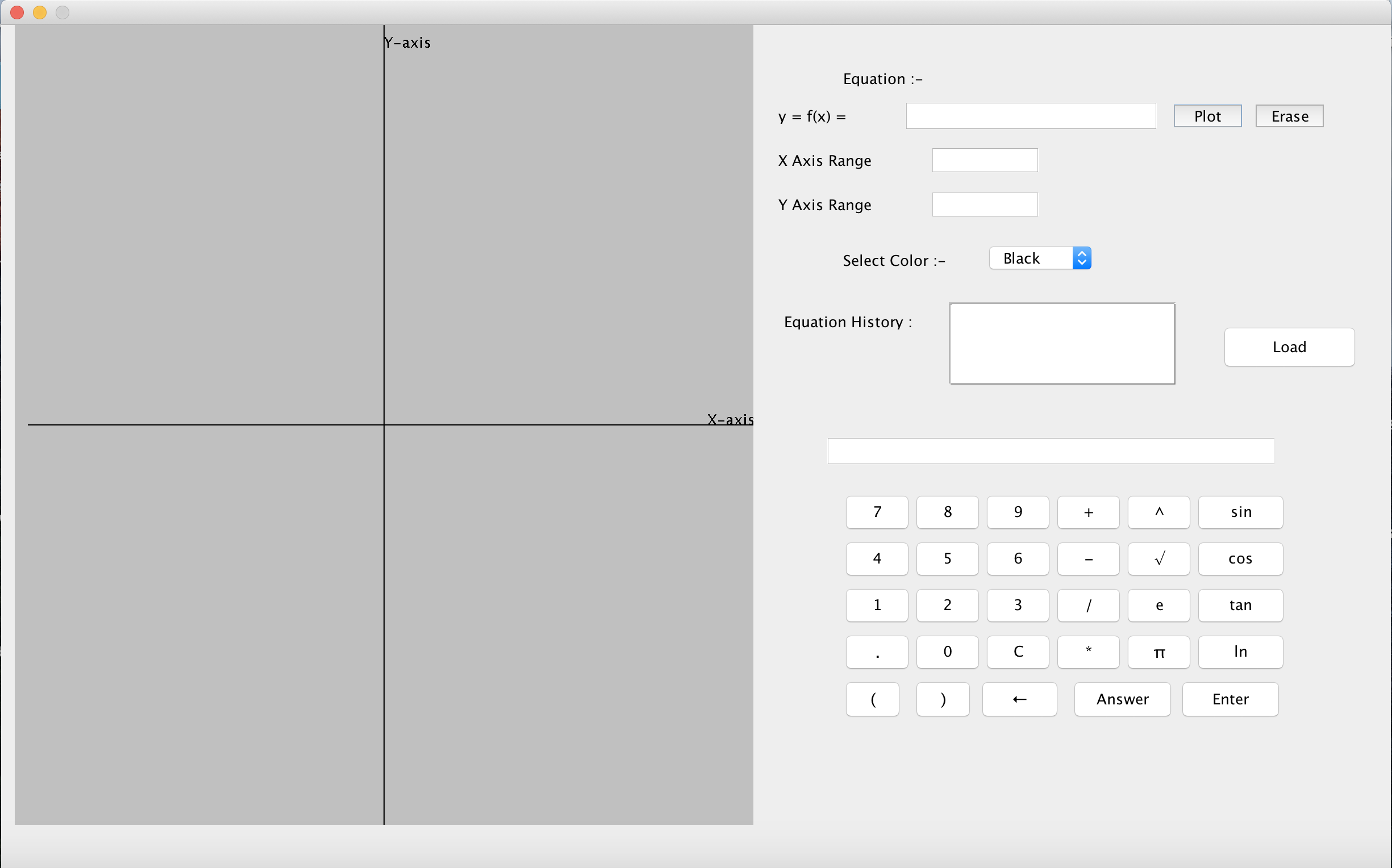Open the Select Color dropdown
This screenshot has height=868, width=1392.
click(x=1040, y=258)
